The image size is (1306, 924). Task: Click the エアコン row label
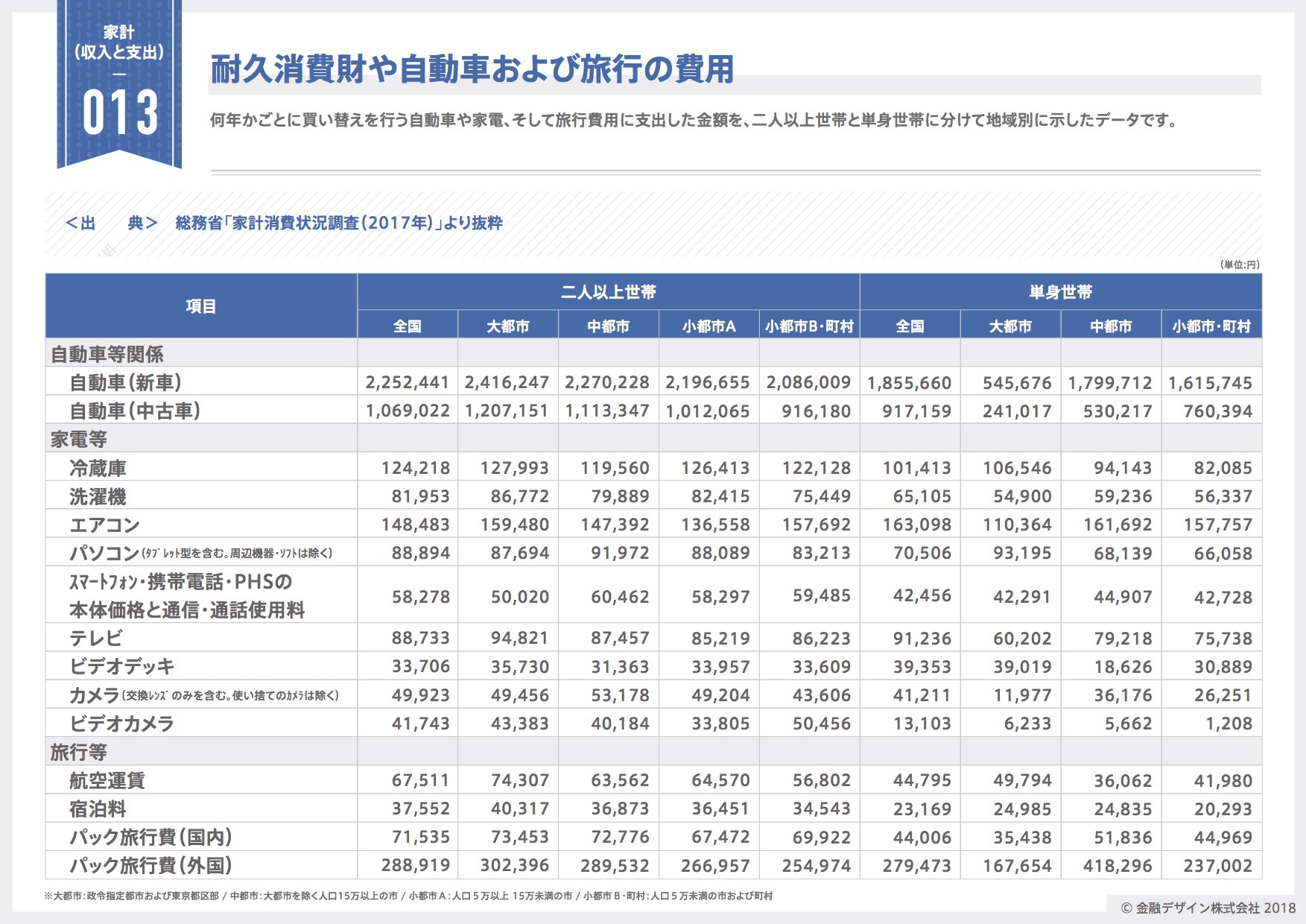105,525
